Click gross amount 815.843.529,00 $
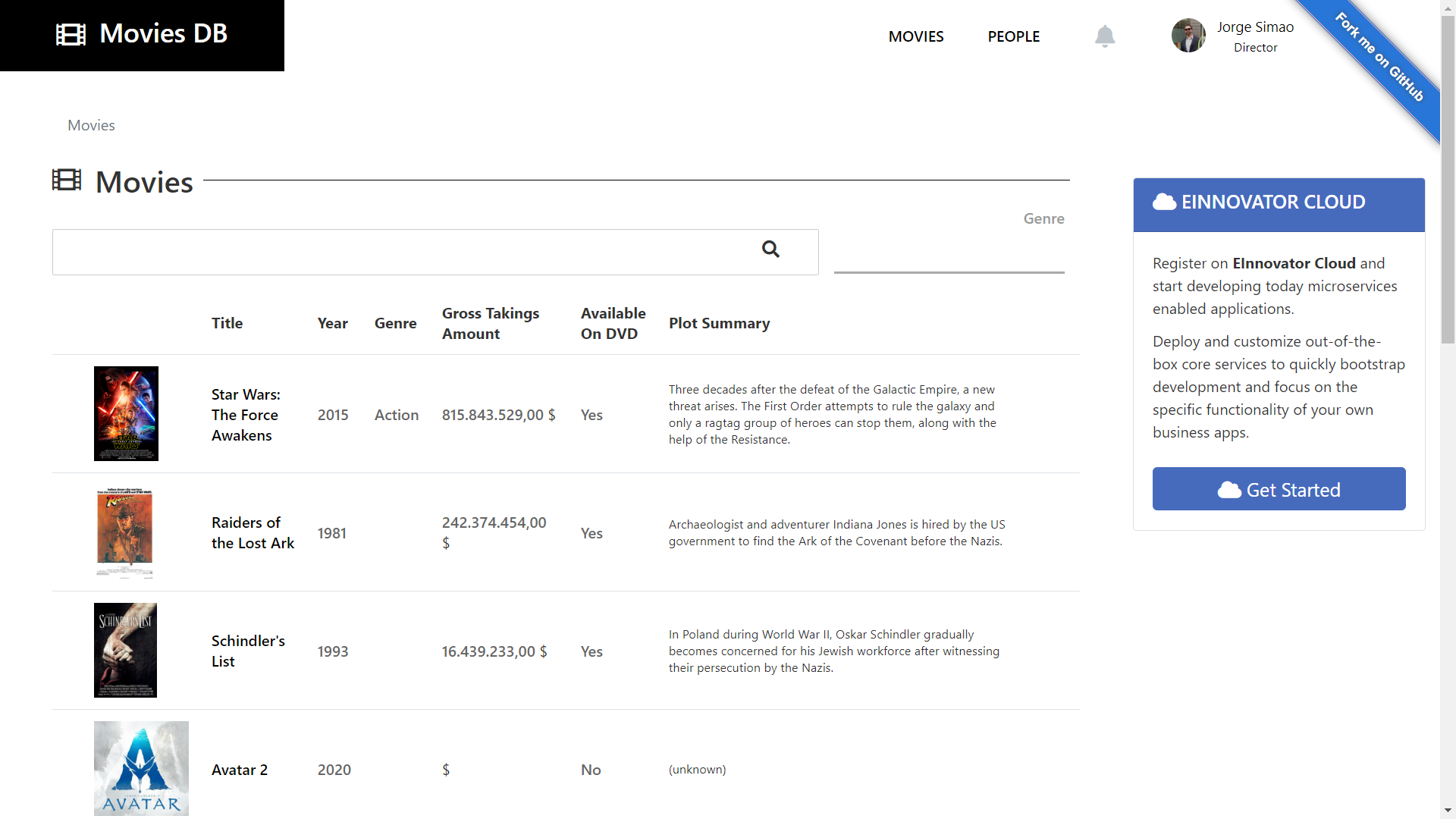1456x819 pixels. point(499,415)
